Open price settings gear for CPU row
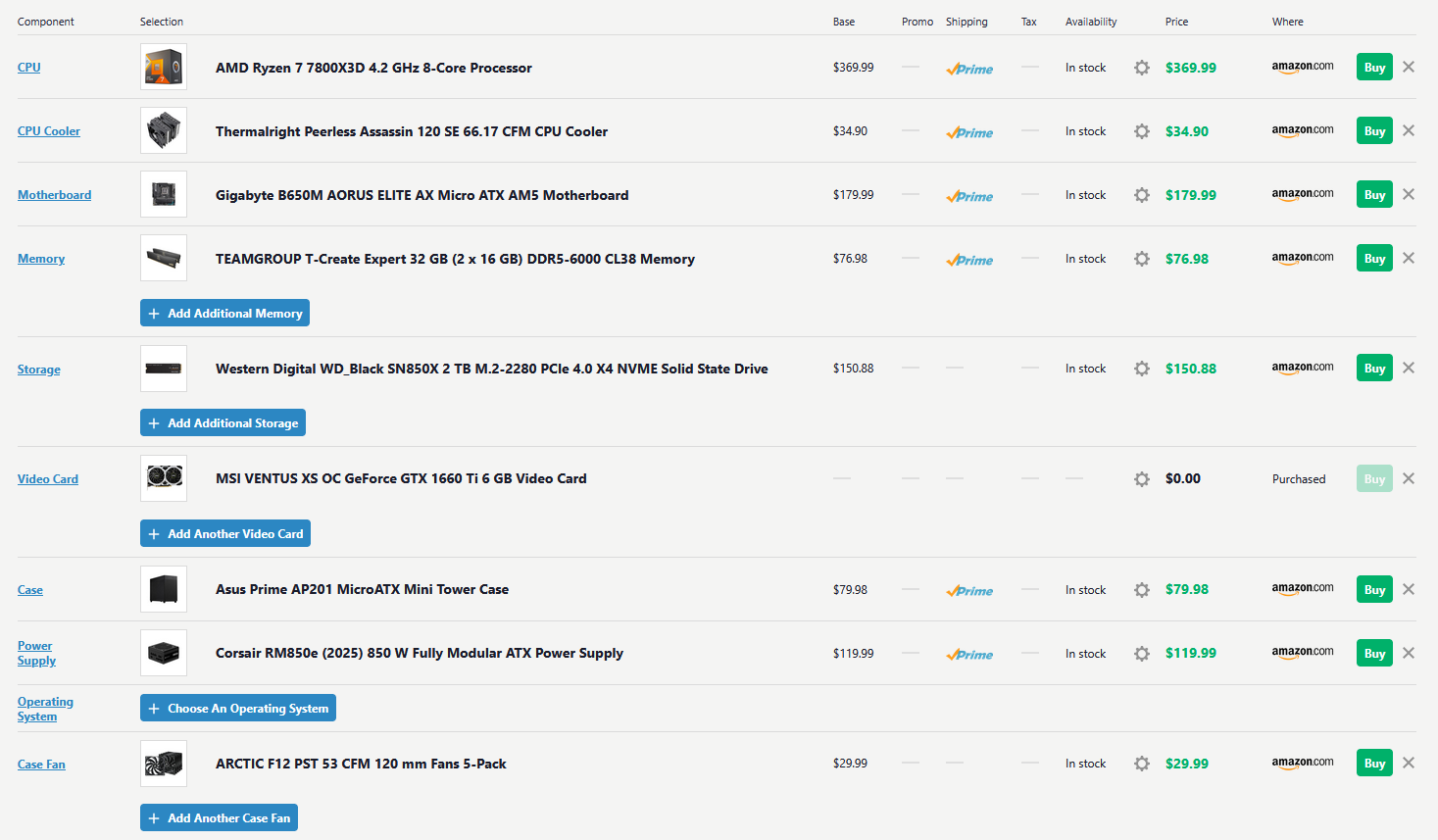This screenshot has height=840, width=1438. click(x=1141, y=68)
